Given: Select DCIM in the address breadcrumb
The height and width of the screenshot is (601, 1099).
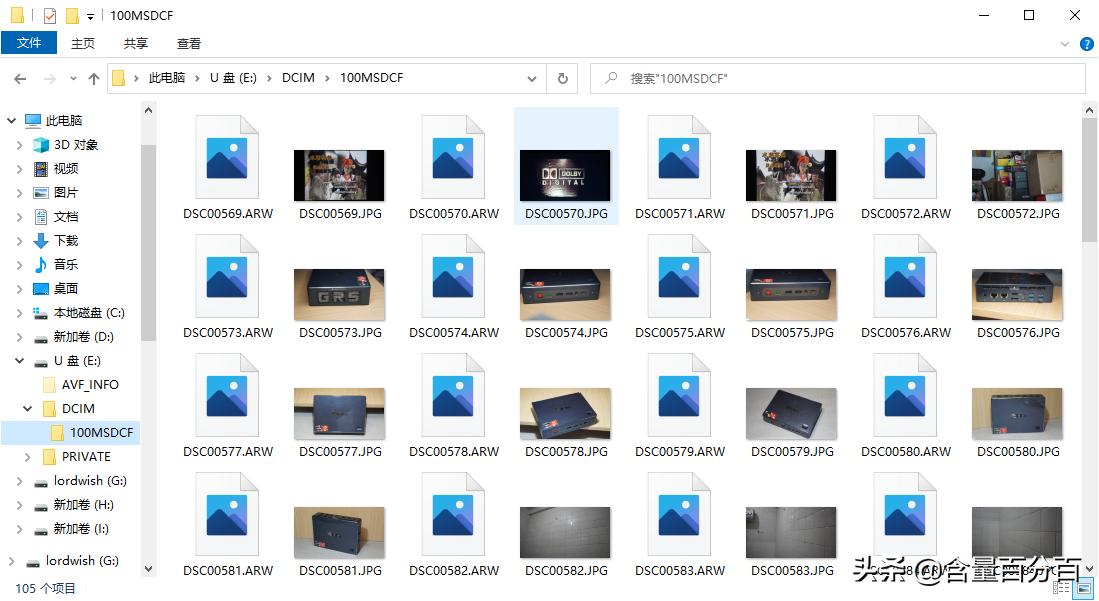Looking at the screenshot, I should (298, 78).
